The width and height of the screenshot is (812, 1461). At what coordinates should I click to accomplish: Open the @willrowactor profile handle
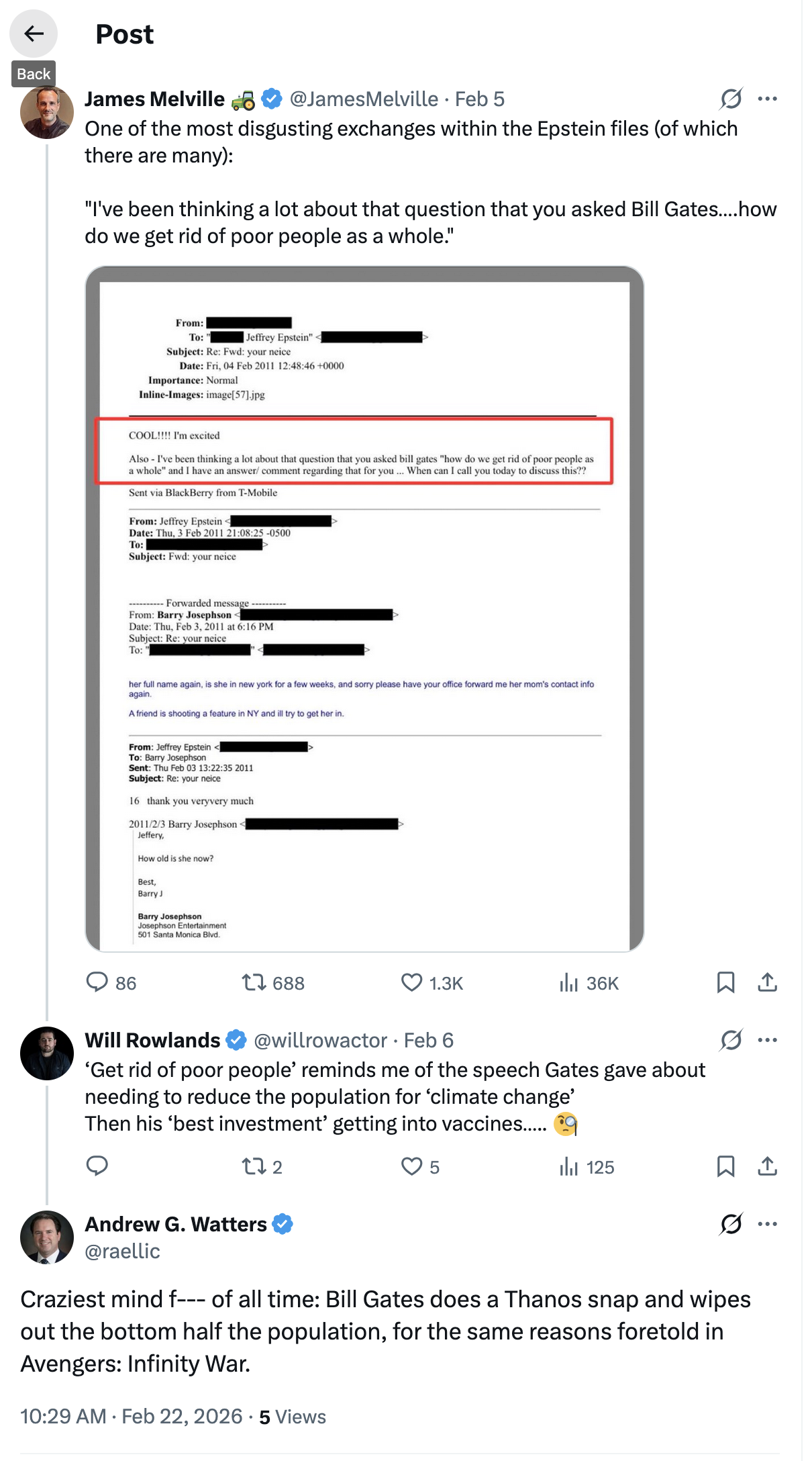[320, 1041]
